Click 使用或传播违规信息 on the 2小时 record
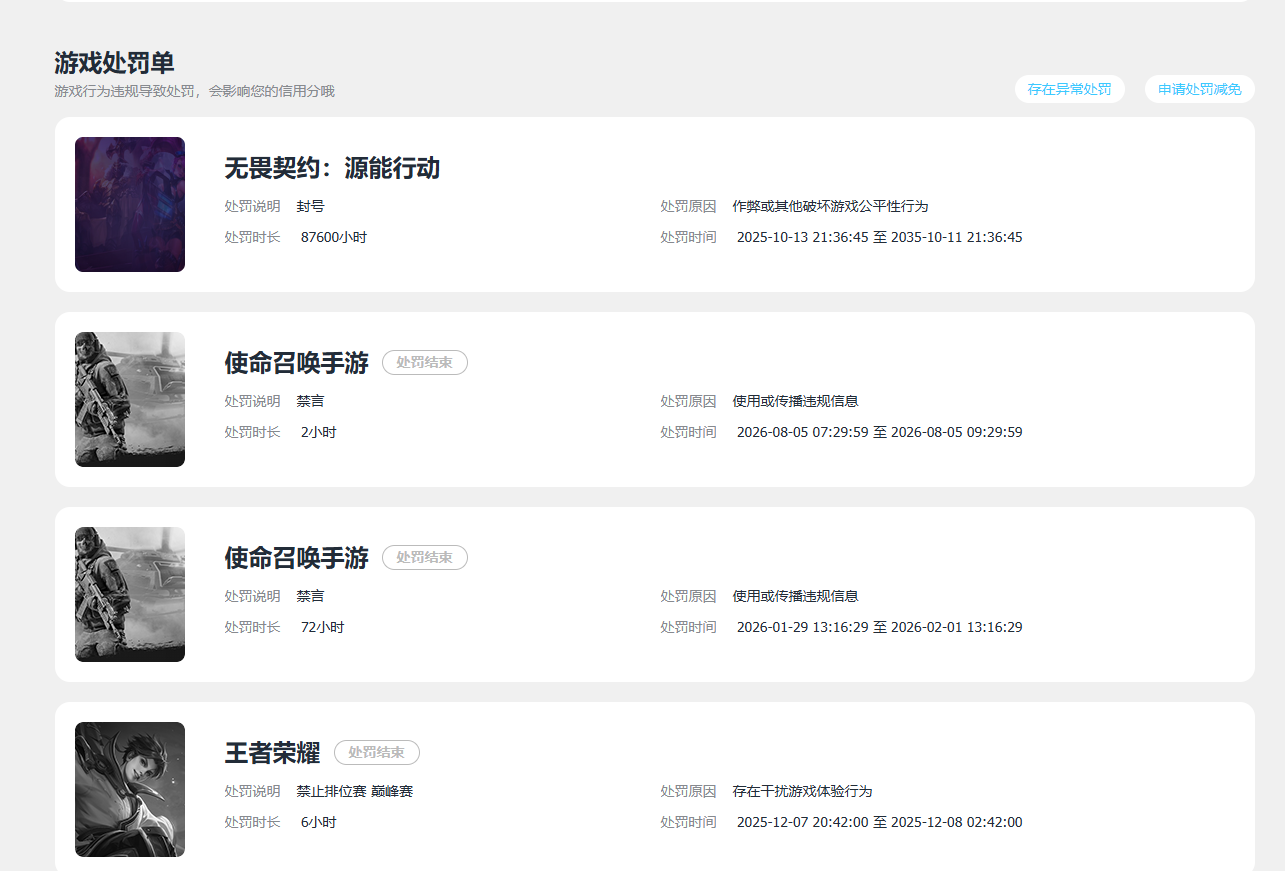1285x871 pixels. pos(795,402)
